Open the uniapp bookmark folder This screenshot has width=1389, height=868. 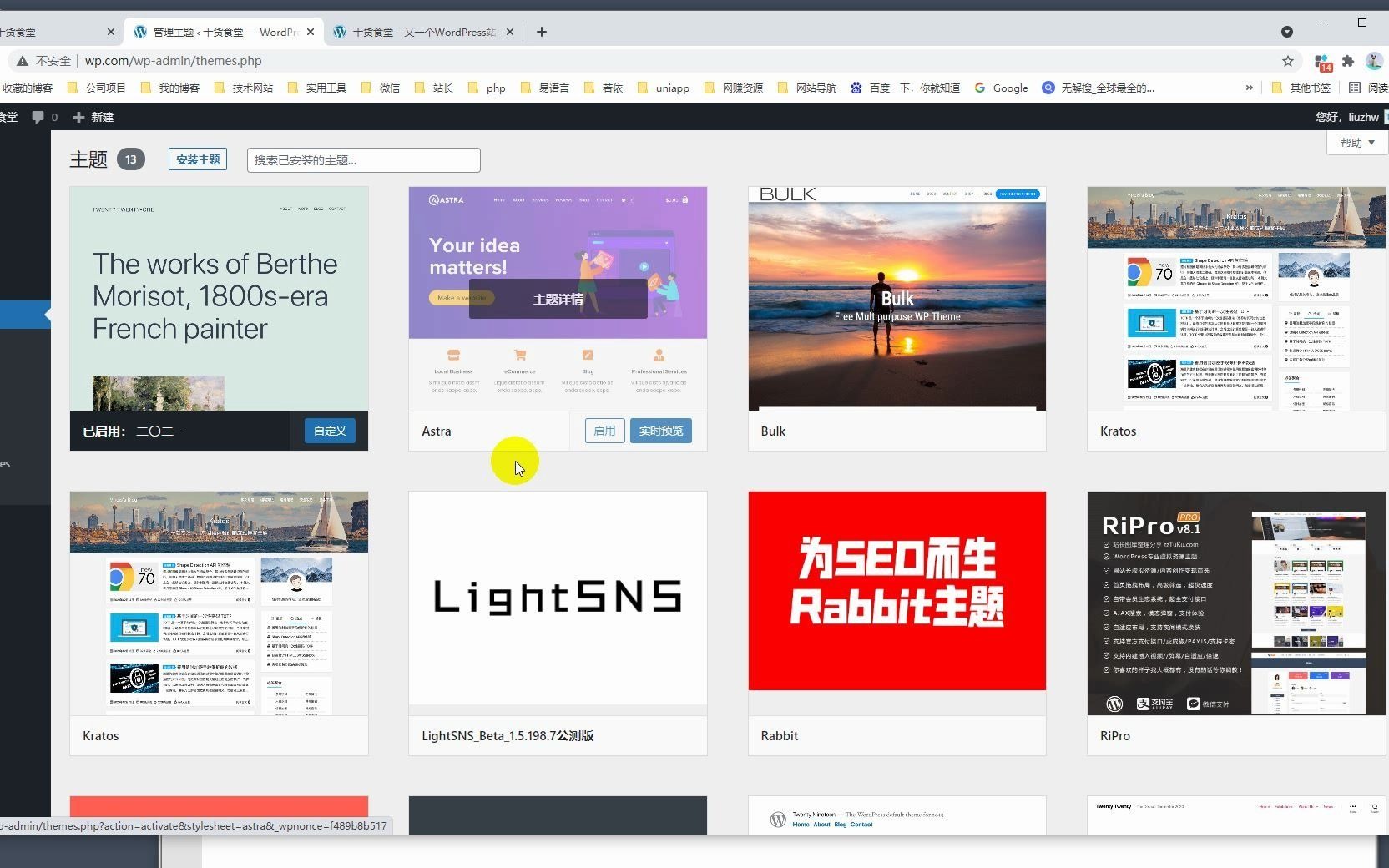664,88
